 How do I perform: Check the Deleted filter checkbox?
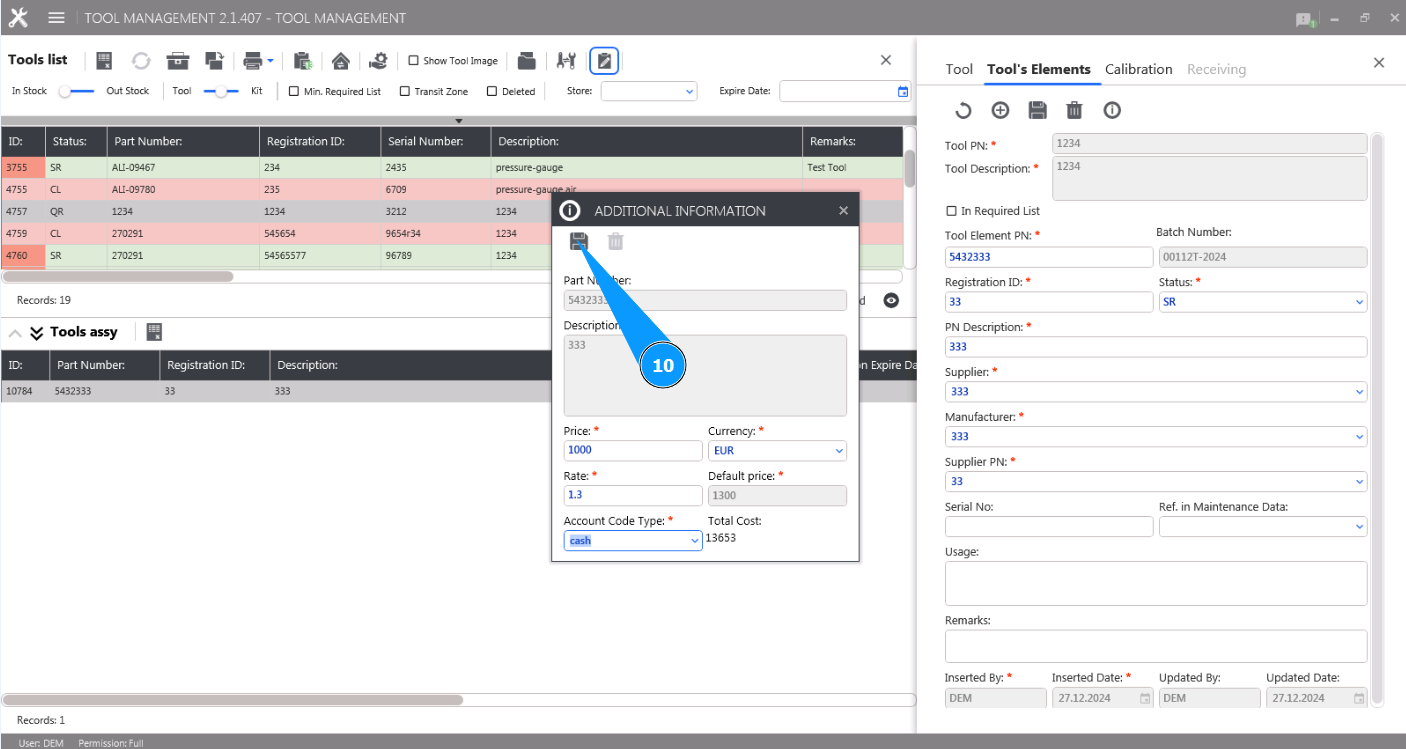pos(492,91)
